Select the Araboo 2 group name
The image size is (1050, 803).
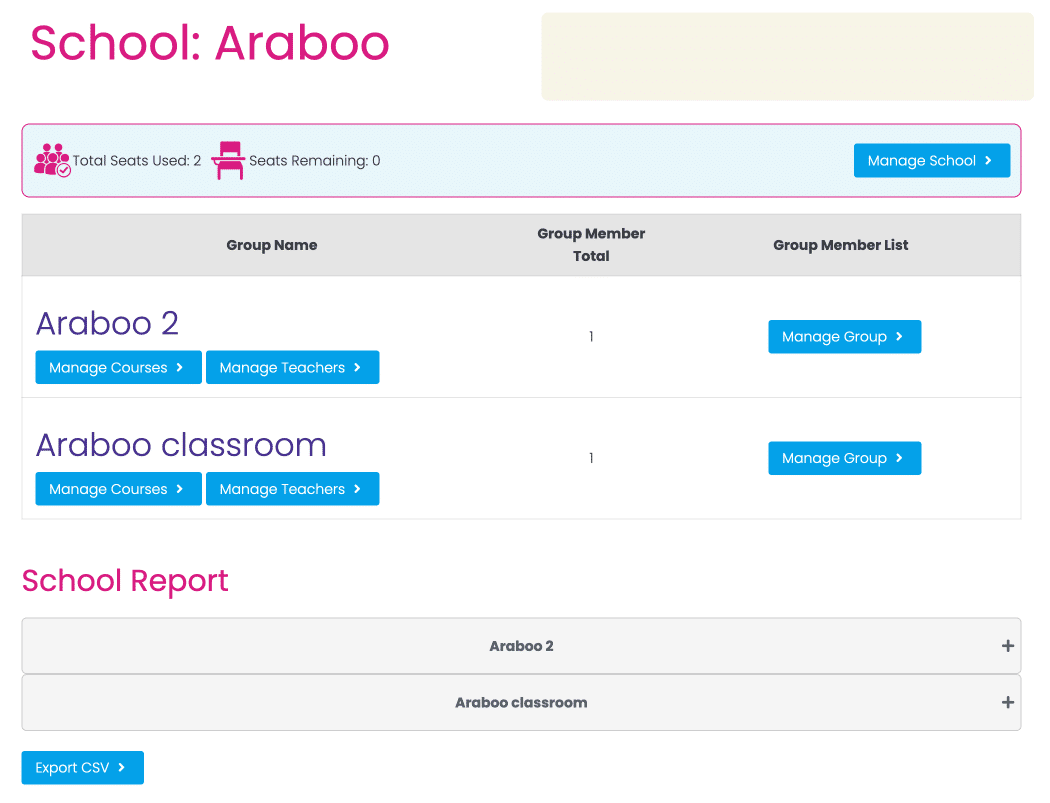pos(107,323)
